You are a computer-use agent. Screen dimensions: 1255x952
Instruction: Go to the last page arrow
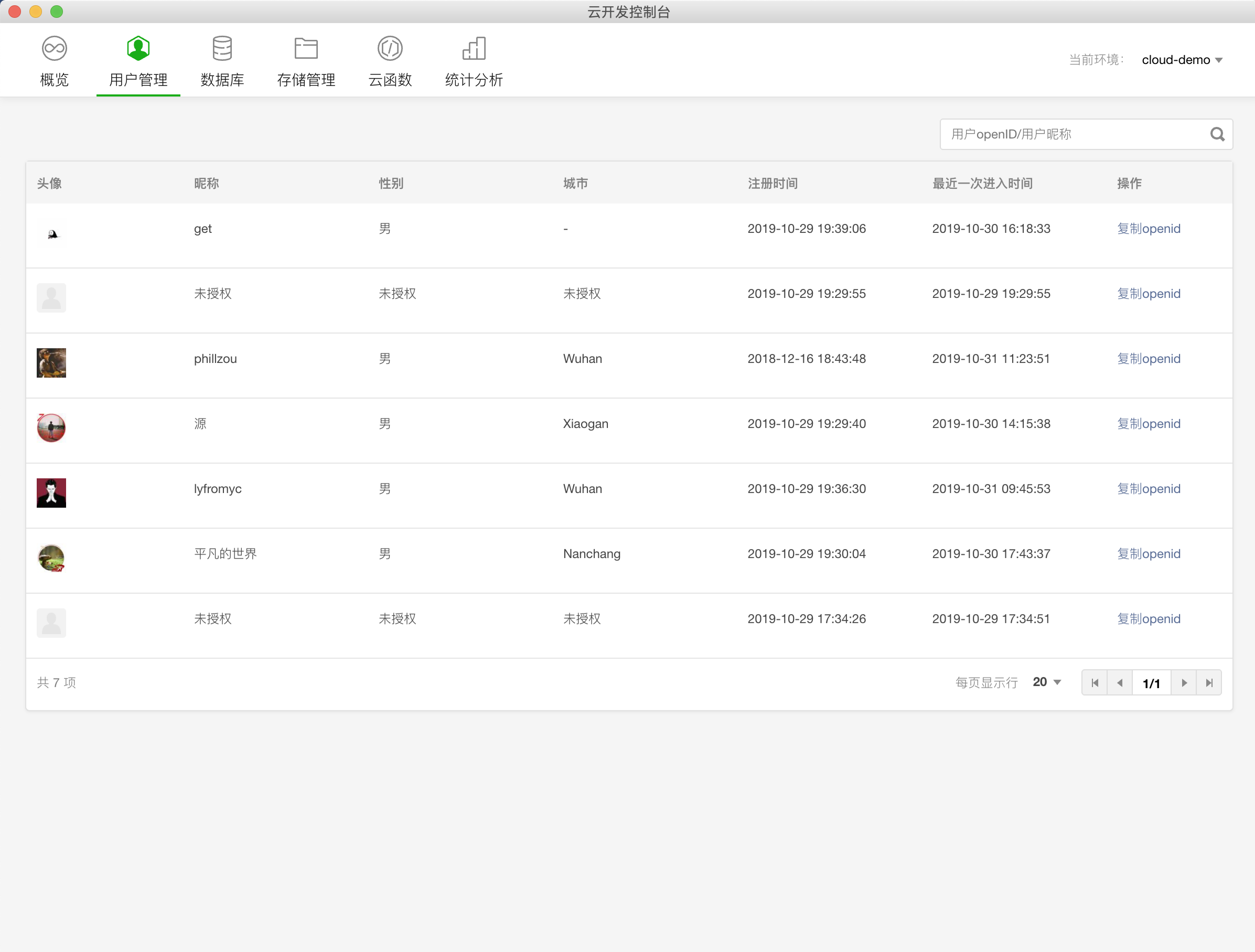[1209, 682]
